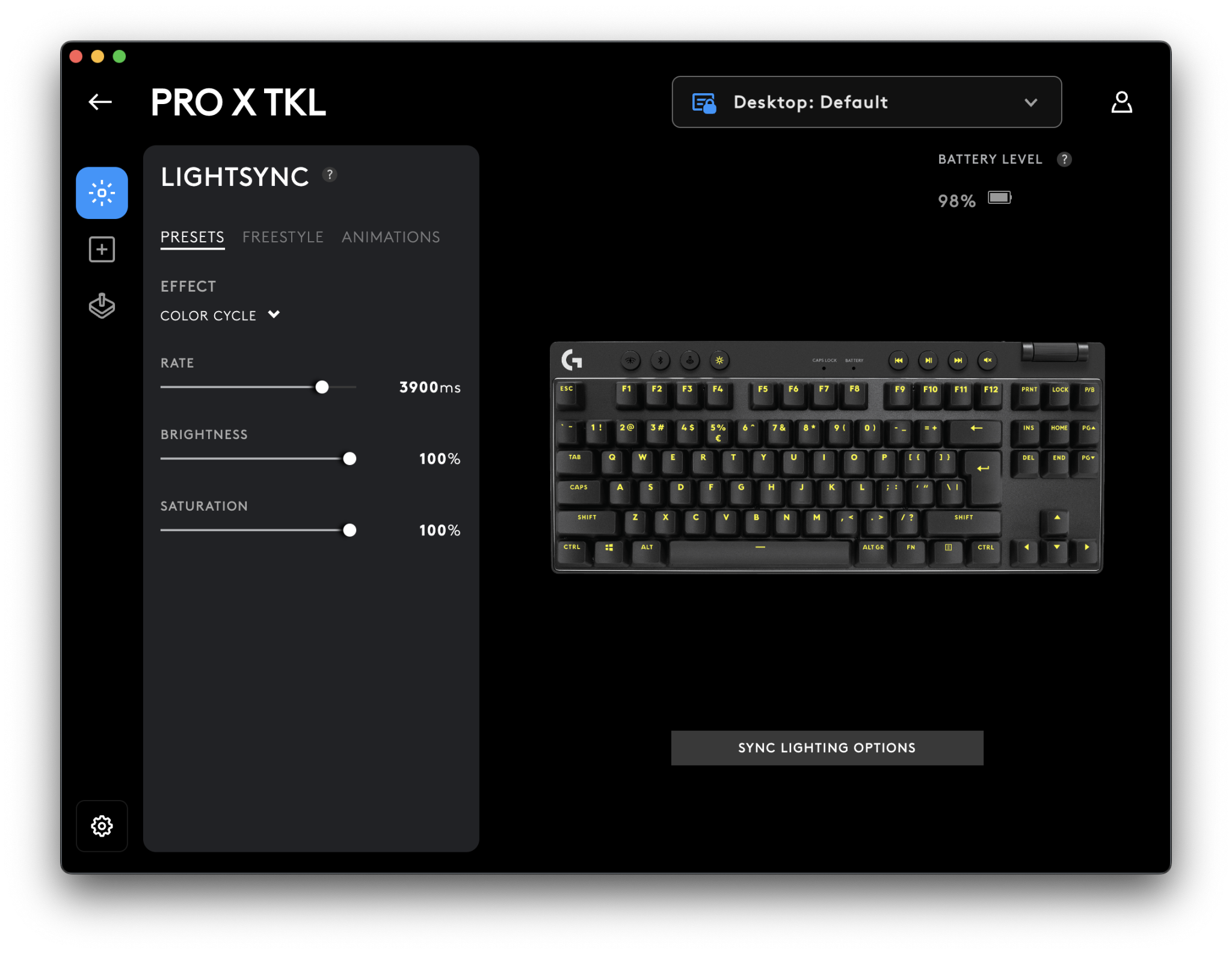1232x954 pixels.
Task: Click the macOS green zoom window button
Action: pos(119,57)
